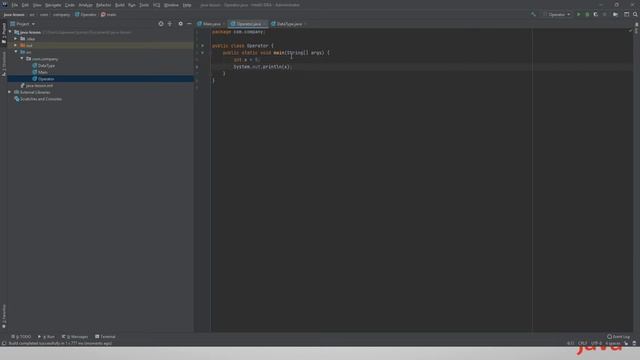
Task: Open the Edit menu
Action: 25,5
